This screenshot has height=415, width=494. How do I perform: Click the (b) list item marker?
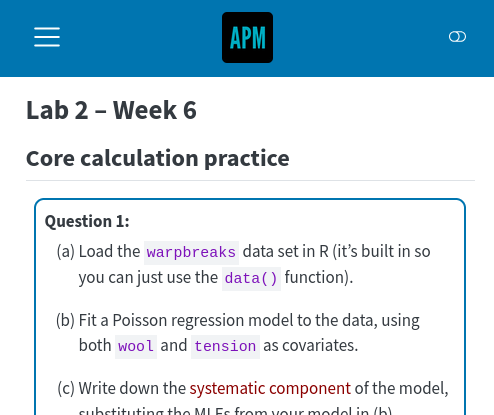coord(65,320)
